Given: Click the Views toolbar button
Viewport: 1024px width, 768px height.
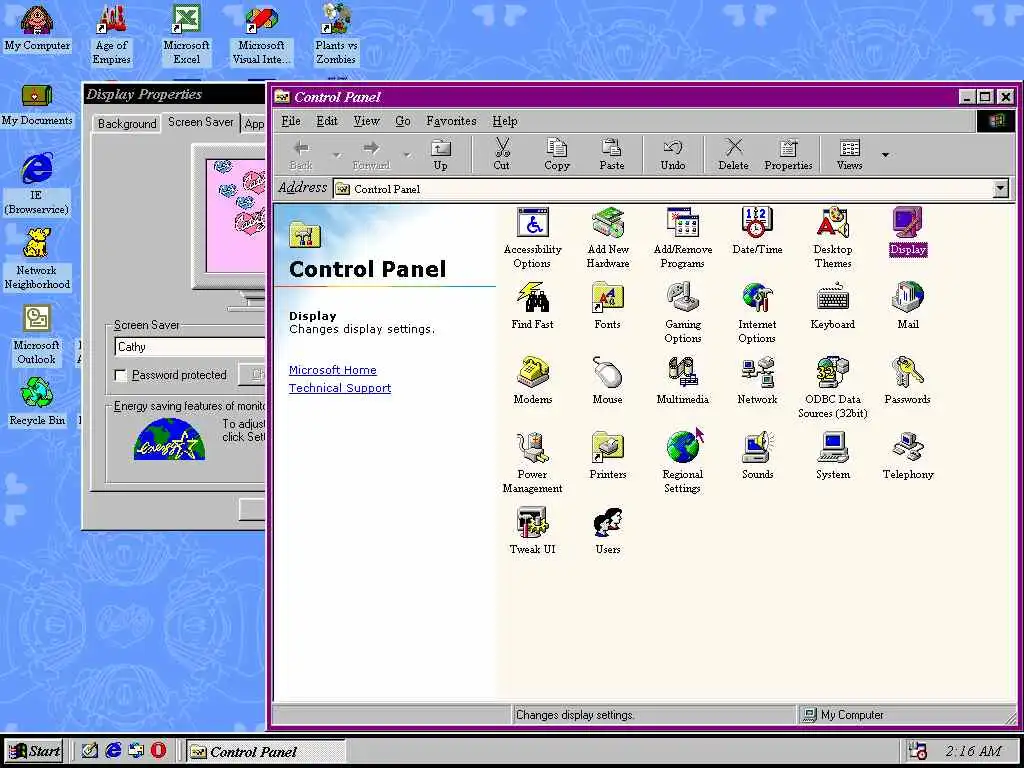Looking at the screenshot, I should tap(849, 155).
